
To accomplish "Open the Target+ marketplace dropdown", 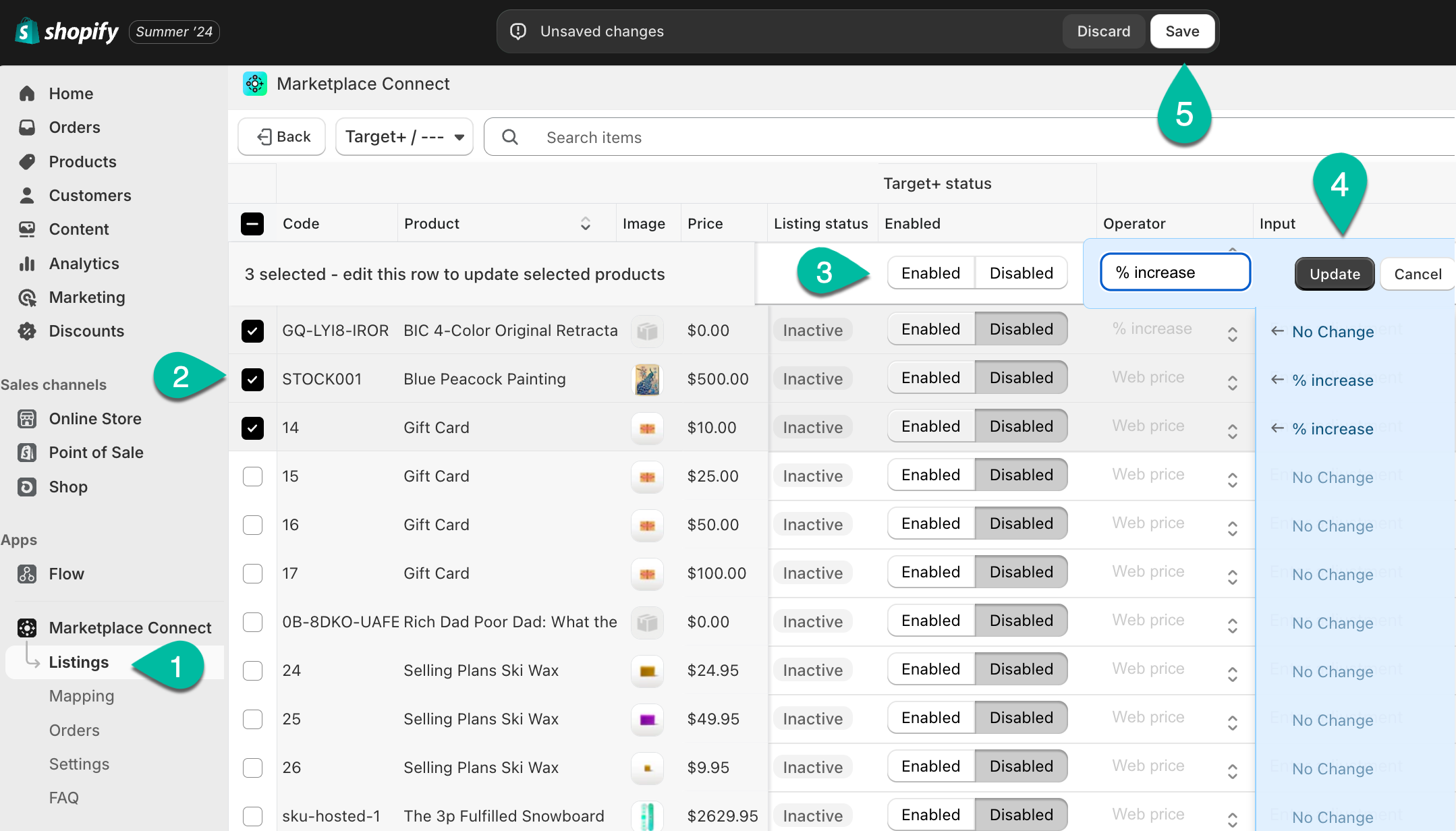I will 404,137.
